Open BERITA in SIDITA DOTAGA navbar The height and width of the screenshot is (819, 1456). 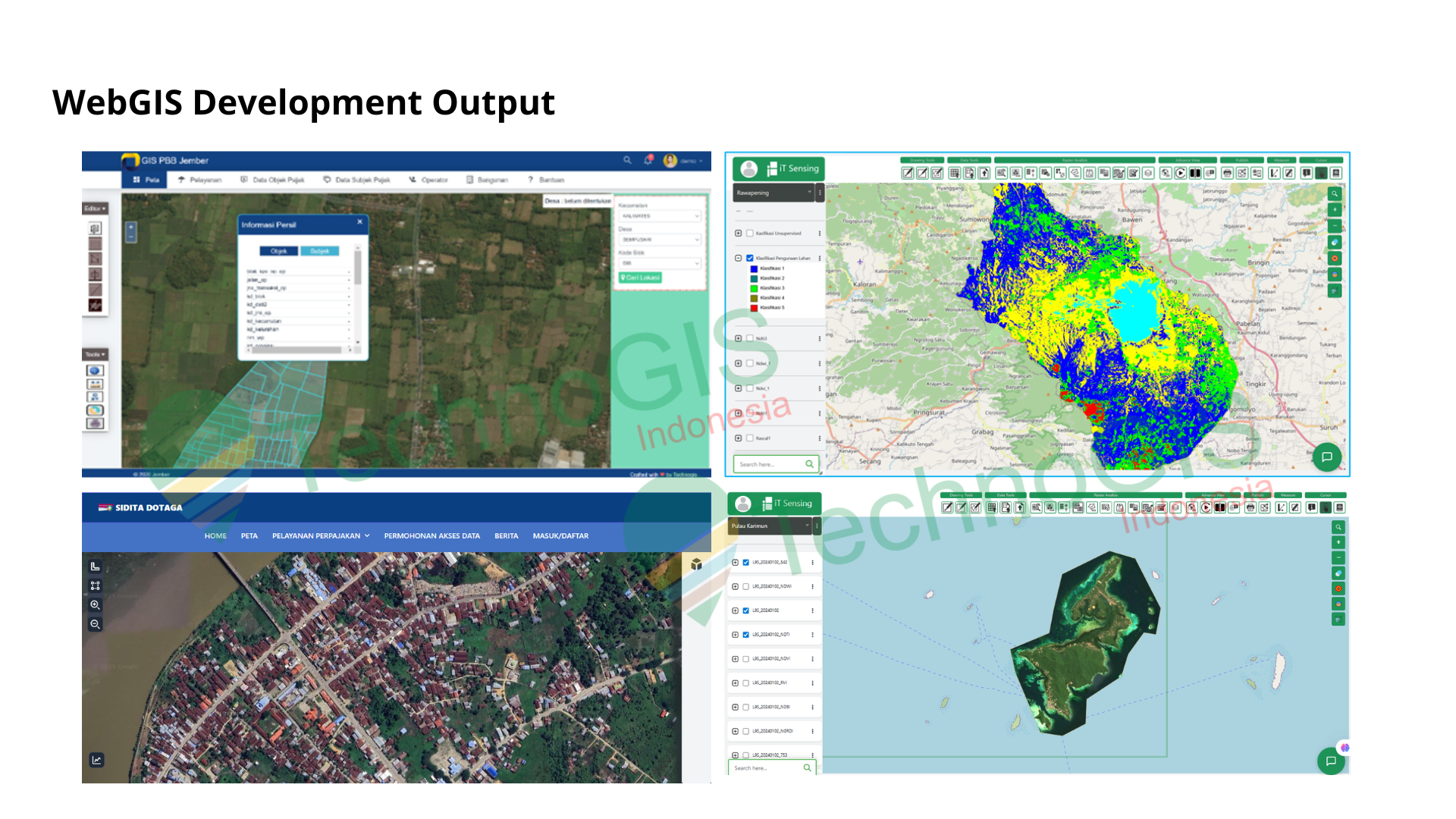pyautogui.click(x=507, y=536)
